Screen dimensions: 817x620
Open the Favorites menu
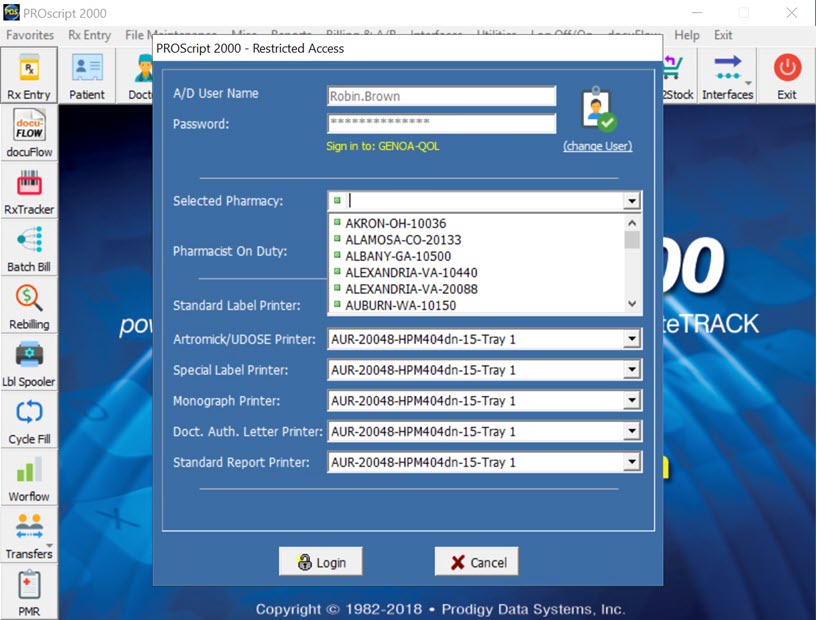[30, 35]
